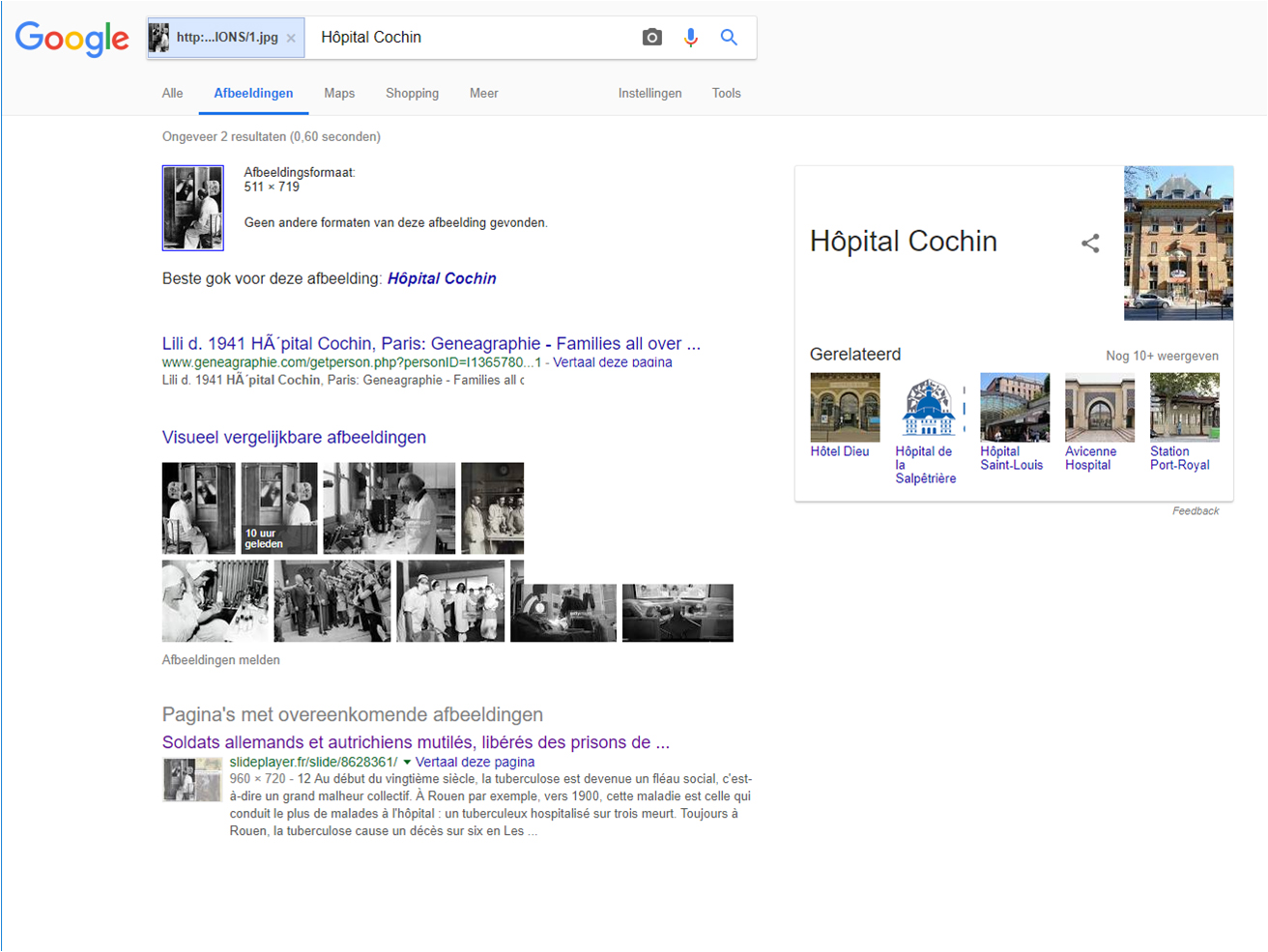Click the microphone voice search icon
Screen dimensions: 1268x952
pyautogui.click(x=690, y=38)
